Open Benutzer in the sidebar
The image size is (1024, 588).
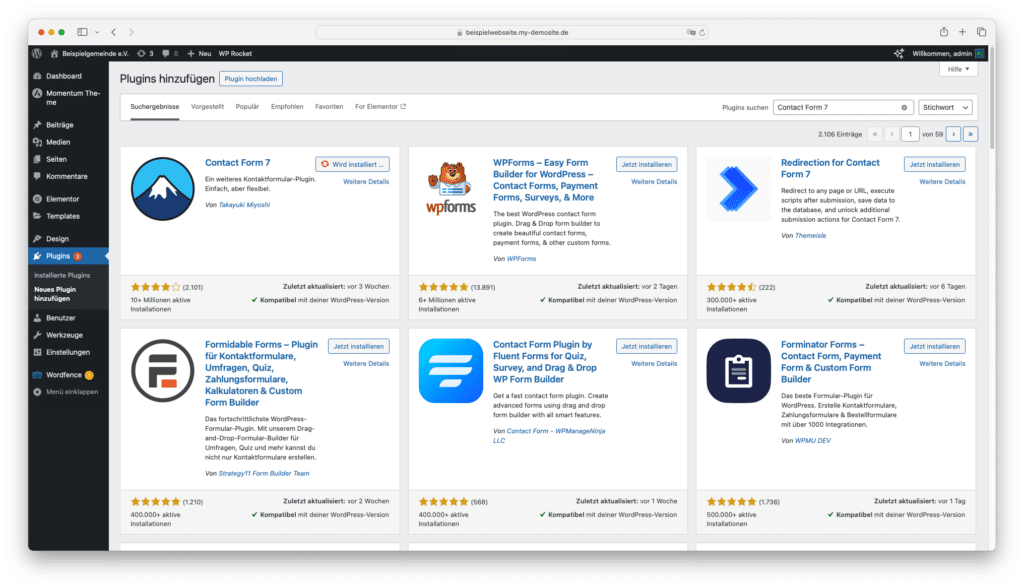click(x=60, y=318)
